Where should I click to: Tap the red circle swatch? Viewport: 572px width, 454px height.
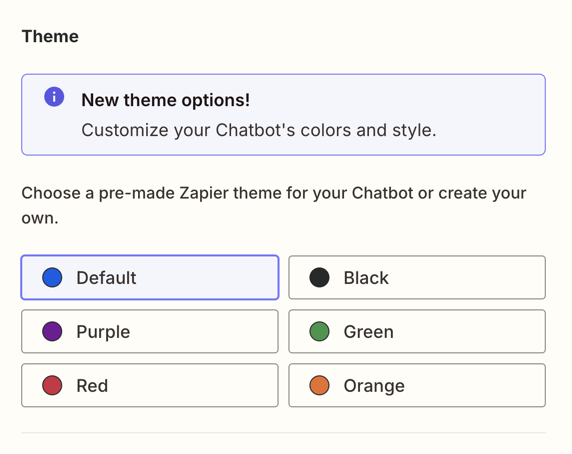52,385
